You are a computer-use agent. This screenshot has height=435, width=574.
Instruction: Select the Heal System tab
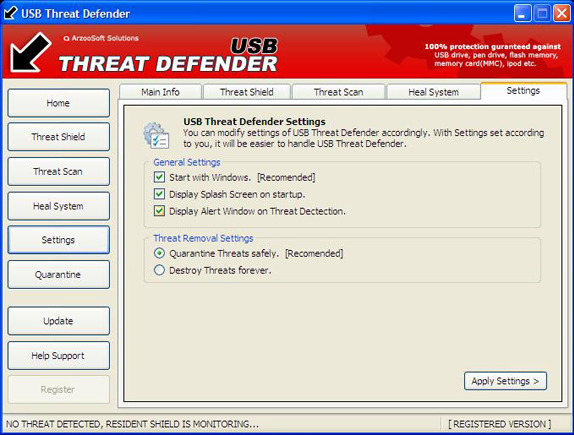coord(433,92)
